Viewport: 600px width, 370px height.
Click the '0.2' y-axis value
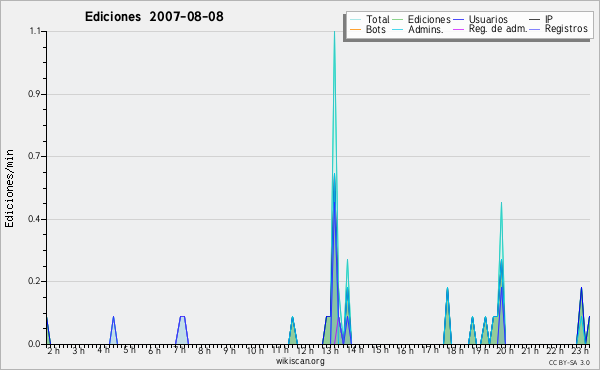[34, 281]
